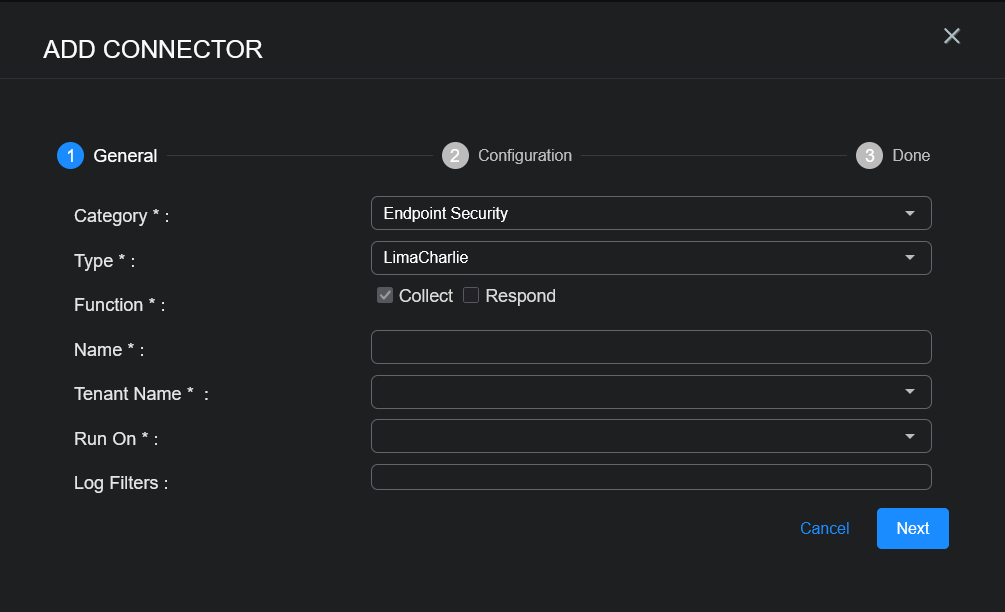Click the Category dropdown arrow icon
The width and height of the screenshot is (1005, 612).
coord(909,214)
